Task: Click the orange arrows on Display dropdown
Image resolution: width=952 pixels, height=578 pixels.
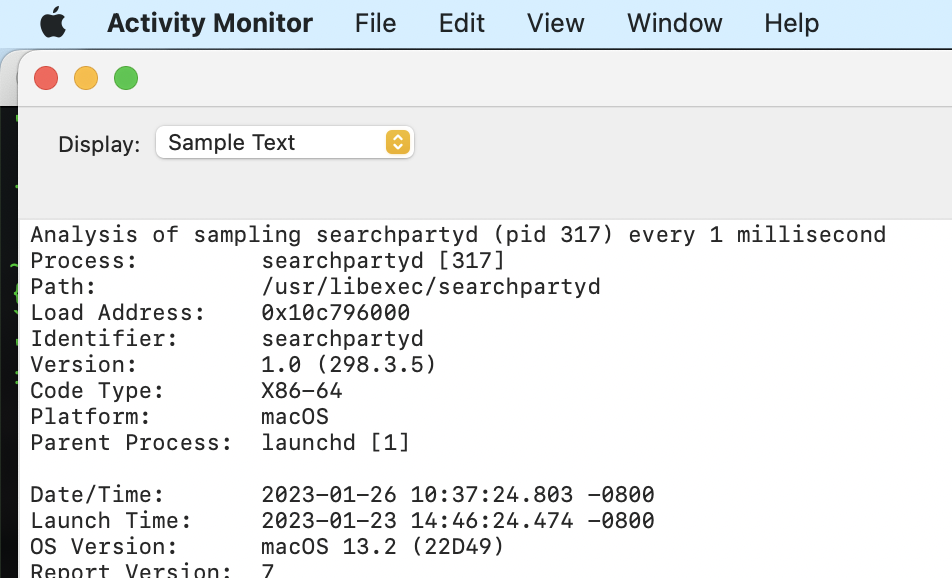Action: pos(398,143)
